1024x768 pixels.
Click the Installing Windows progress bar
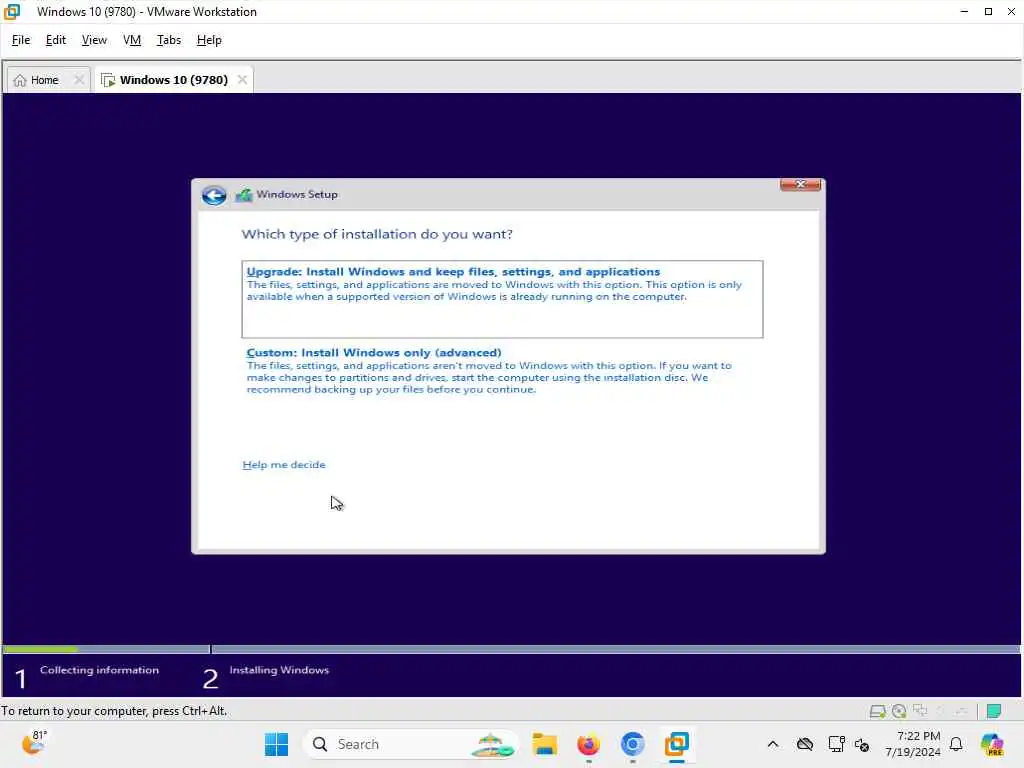click(615, 649)
